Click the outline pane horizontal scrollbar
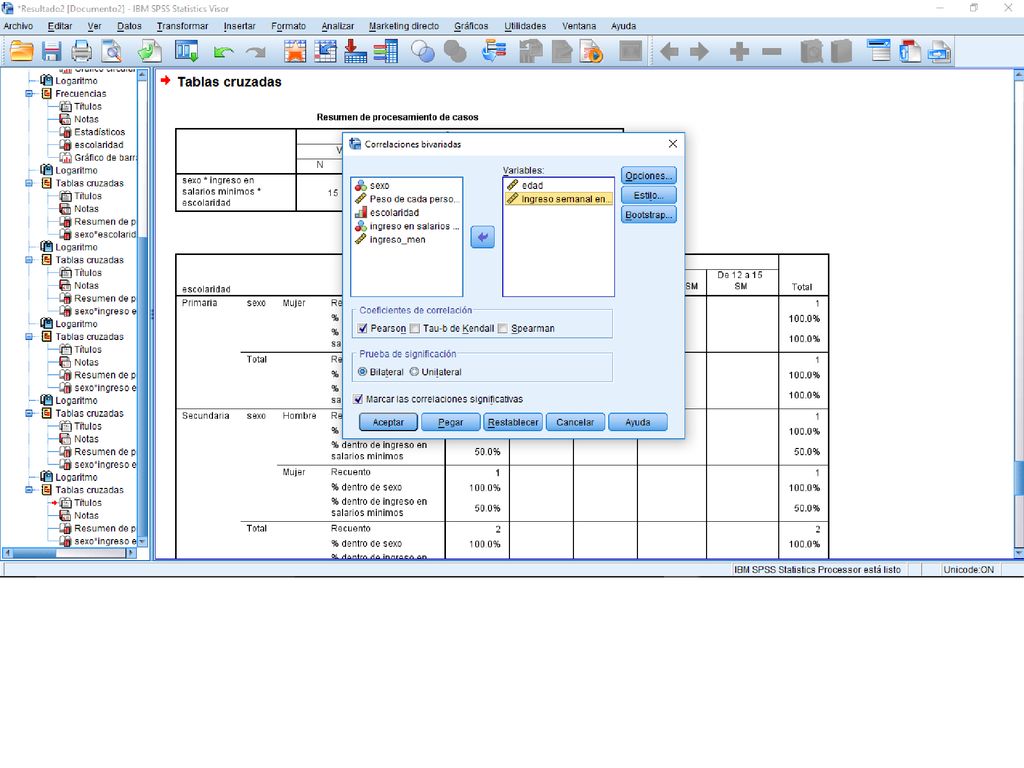This screenshot has height=768, width=1024. tap(68, 552)
